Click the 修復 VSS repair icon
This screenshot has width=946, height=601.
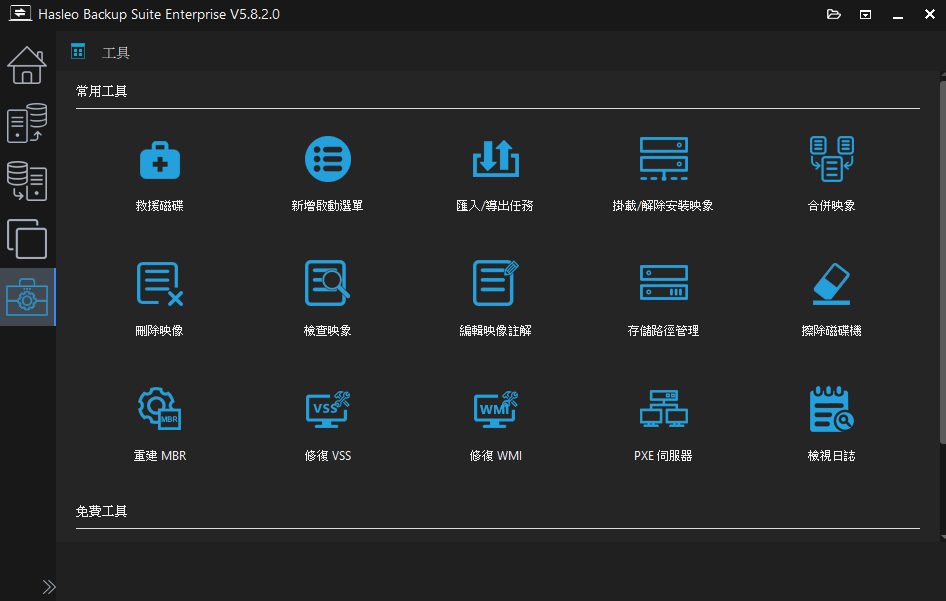click(327, 409)
